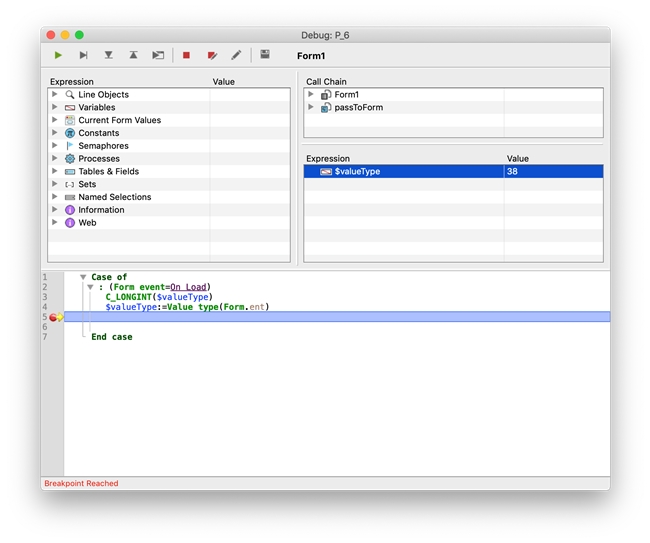Click the Save Settings disk icon
The width and height of the screenshot is (650, 543).
(265, 55)
